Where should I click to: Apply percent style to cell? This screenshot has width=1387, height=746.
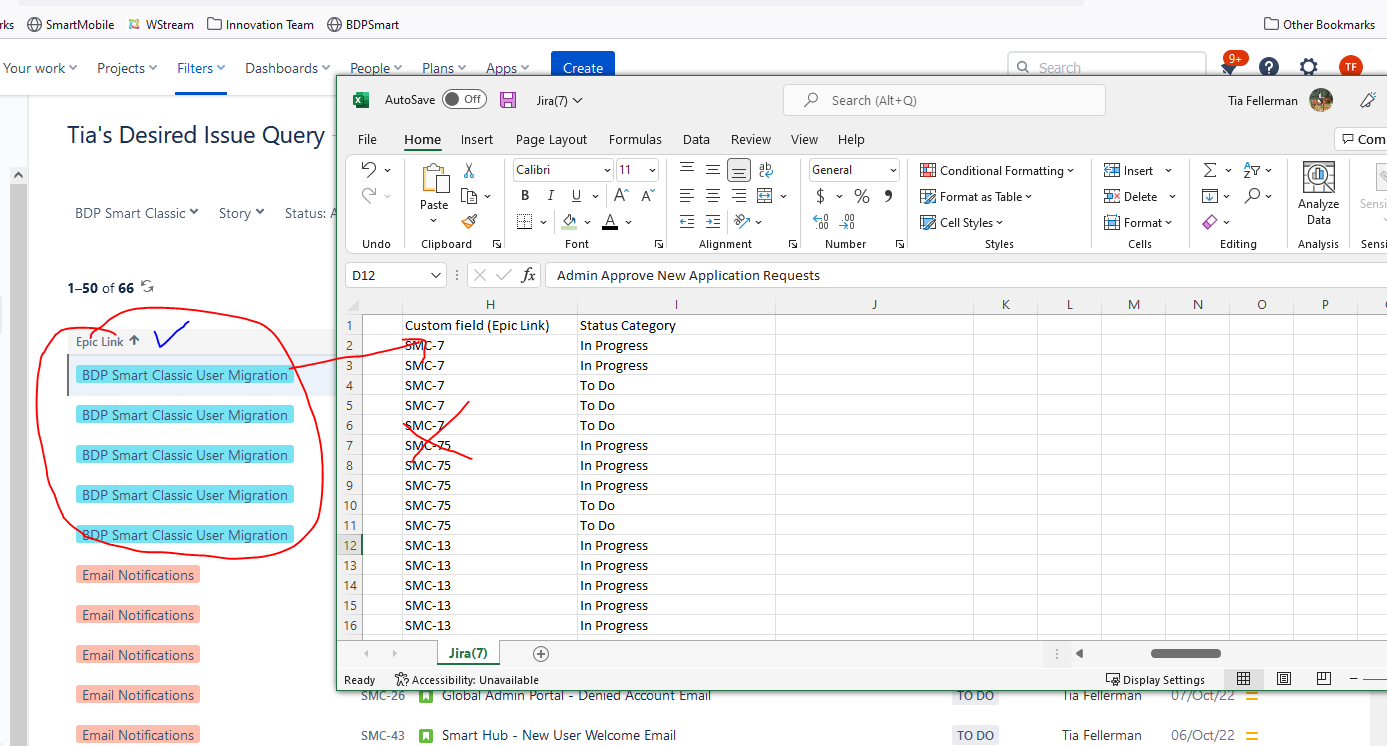[862, 196]
